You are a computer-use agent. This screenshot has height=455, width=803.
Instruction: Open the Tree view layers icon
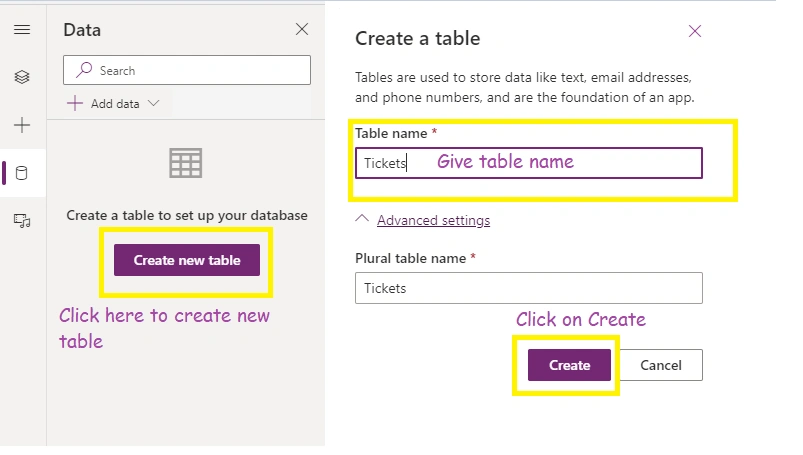point(22,77)
